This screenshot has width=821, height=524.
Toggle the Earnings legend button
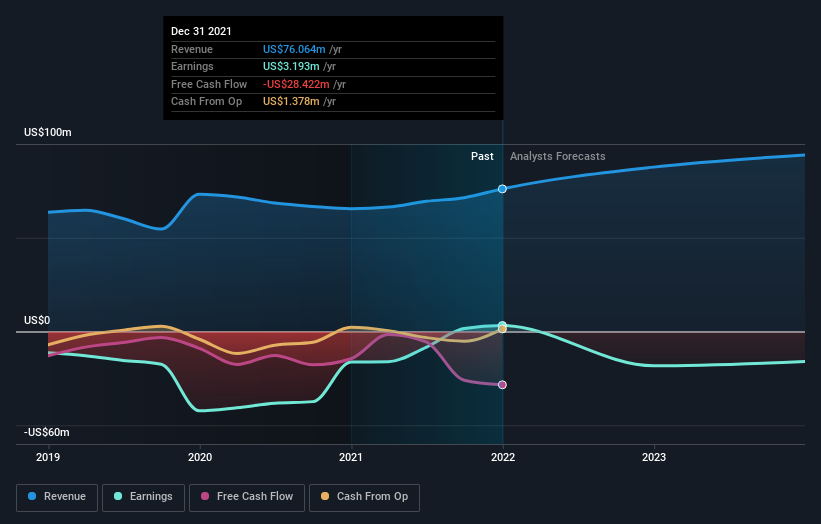[143, 497]
